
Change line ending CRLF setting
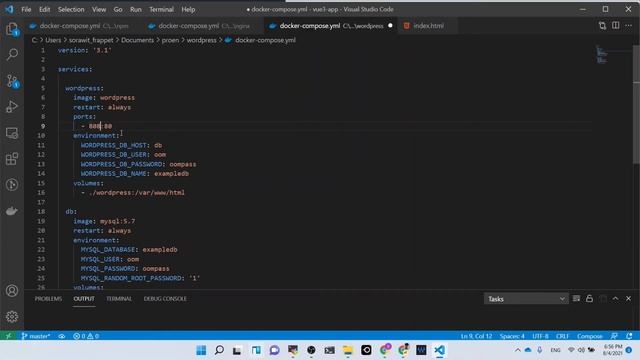click(562, 336)
